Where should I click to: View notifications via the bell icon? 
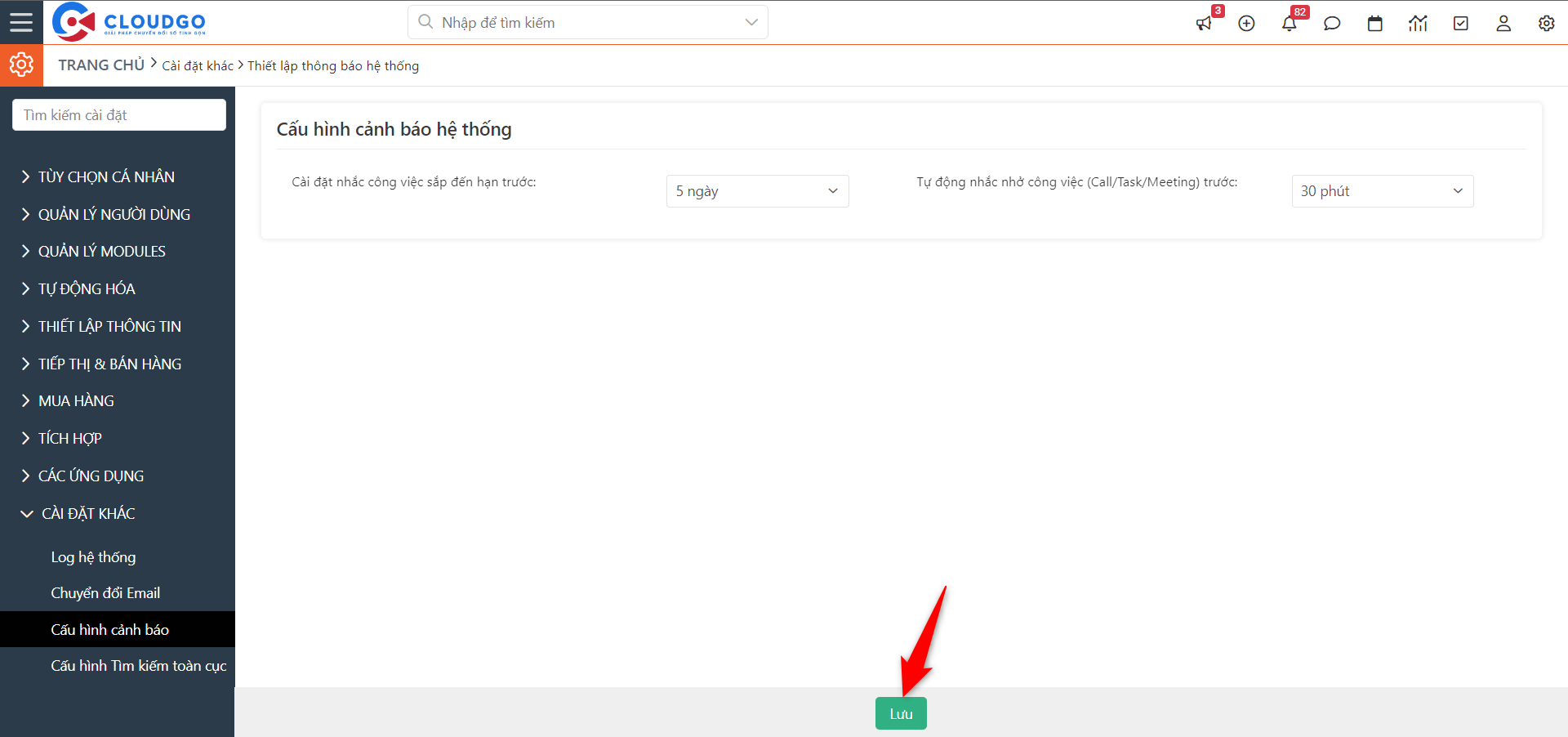pos(1289,23)
